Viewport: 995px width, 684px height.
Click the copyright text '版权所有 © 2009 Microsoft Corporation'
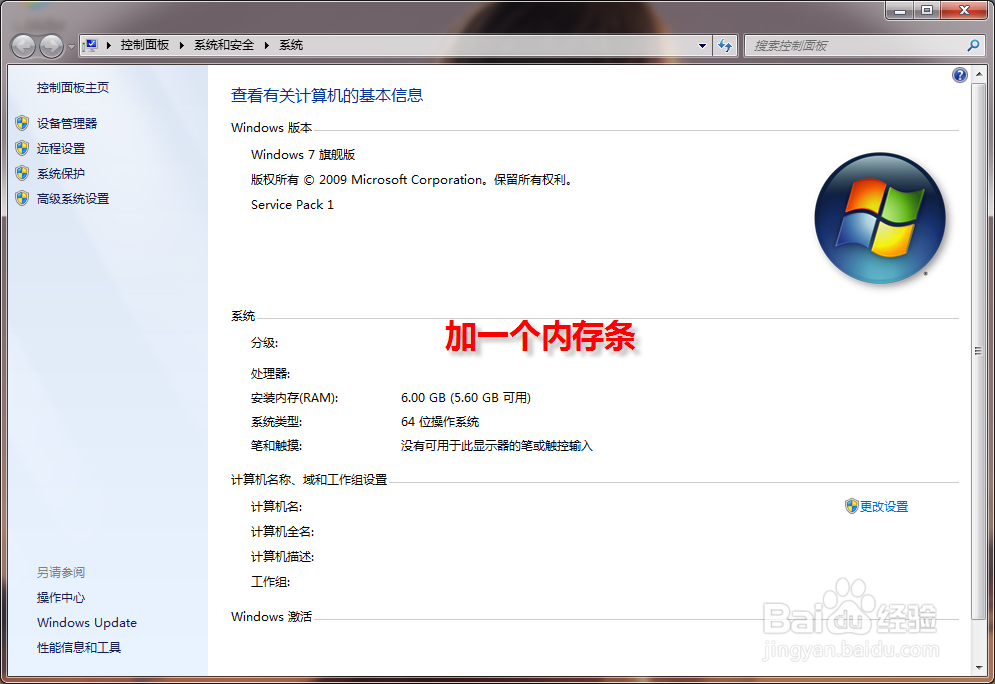[367, 180]
